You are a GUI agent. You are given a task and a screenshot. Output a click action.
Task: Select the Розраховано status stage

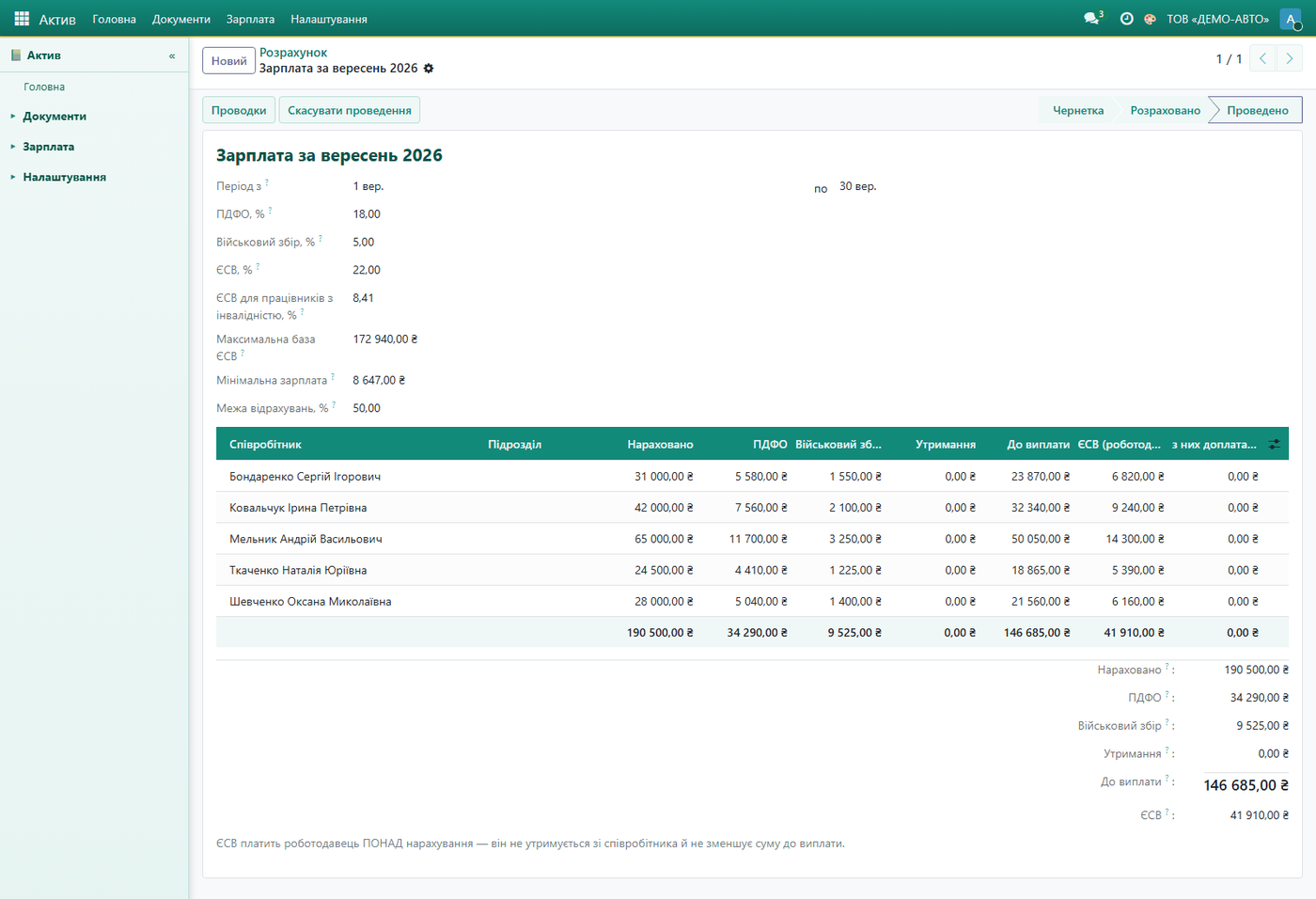[x=1165, y=110]
